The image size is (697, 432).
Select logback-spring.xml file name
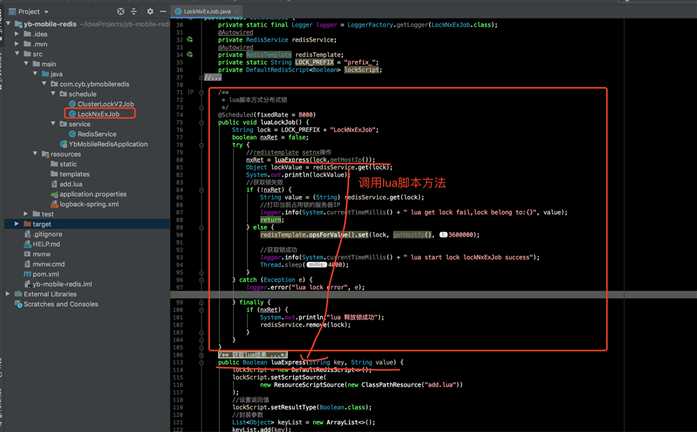[x=89, y=204]
